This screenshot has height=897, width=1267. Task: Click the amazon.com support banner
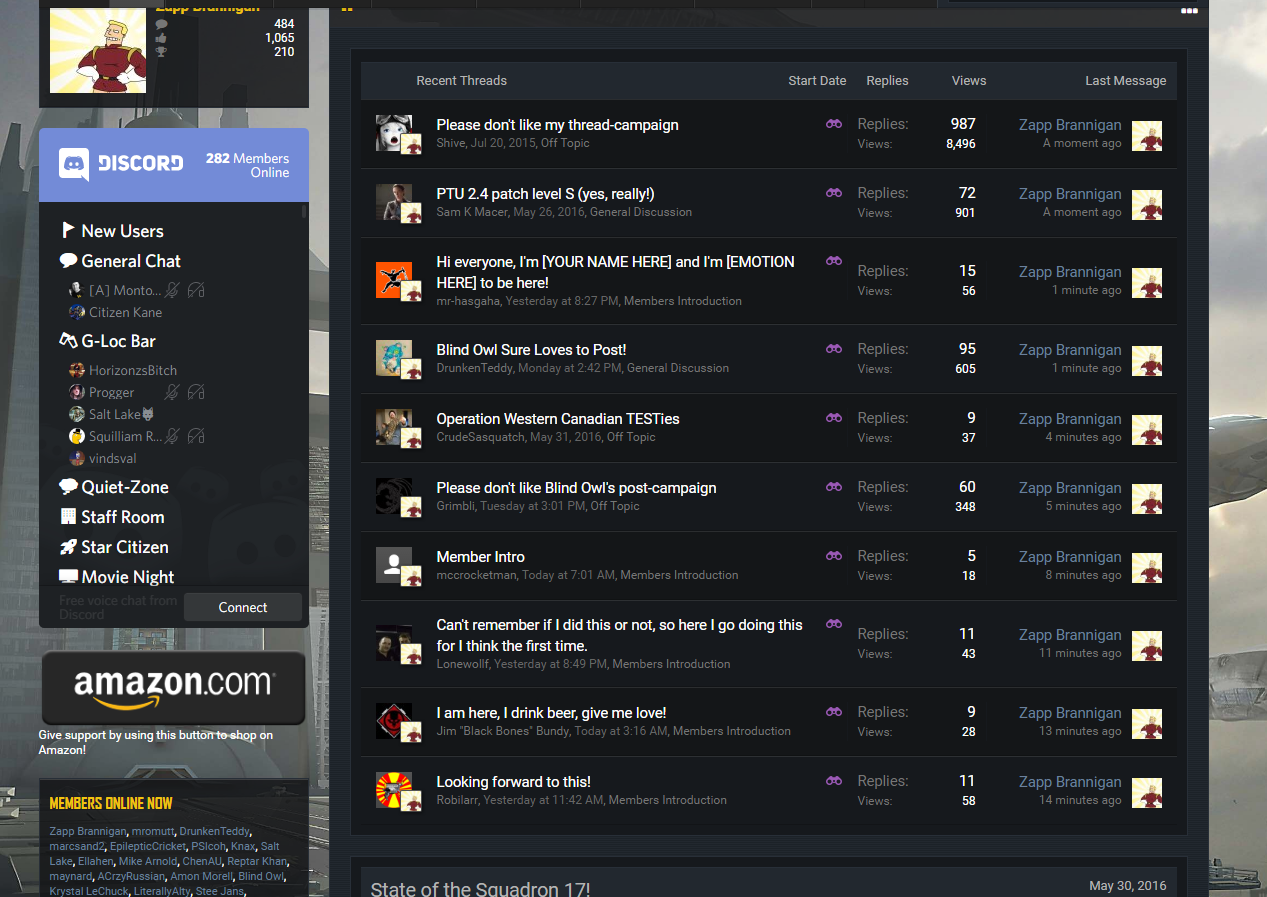(x=174, y=688)
